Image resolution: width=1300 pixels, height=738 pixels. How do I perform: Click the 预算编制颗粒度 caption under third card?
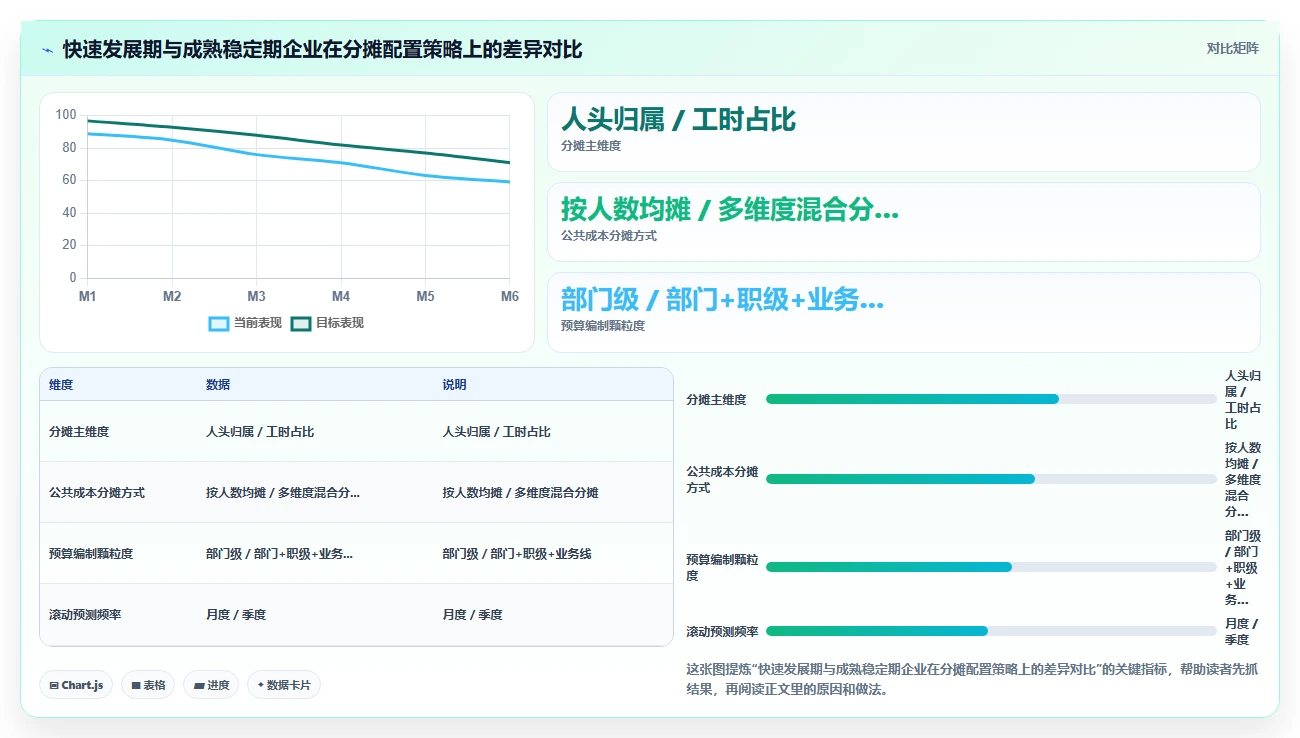click(x=603, y=326)
